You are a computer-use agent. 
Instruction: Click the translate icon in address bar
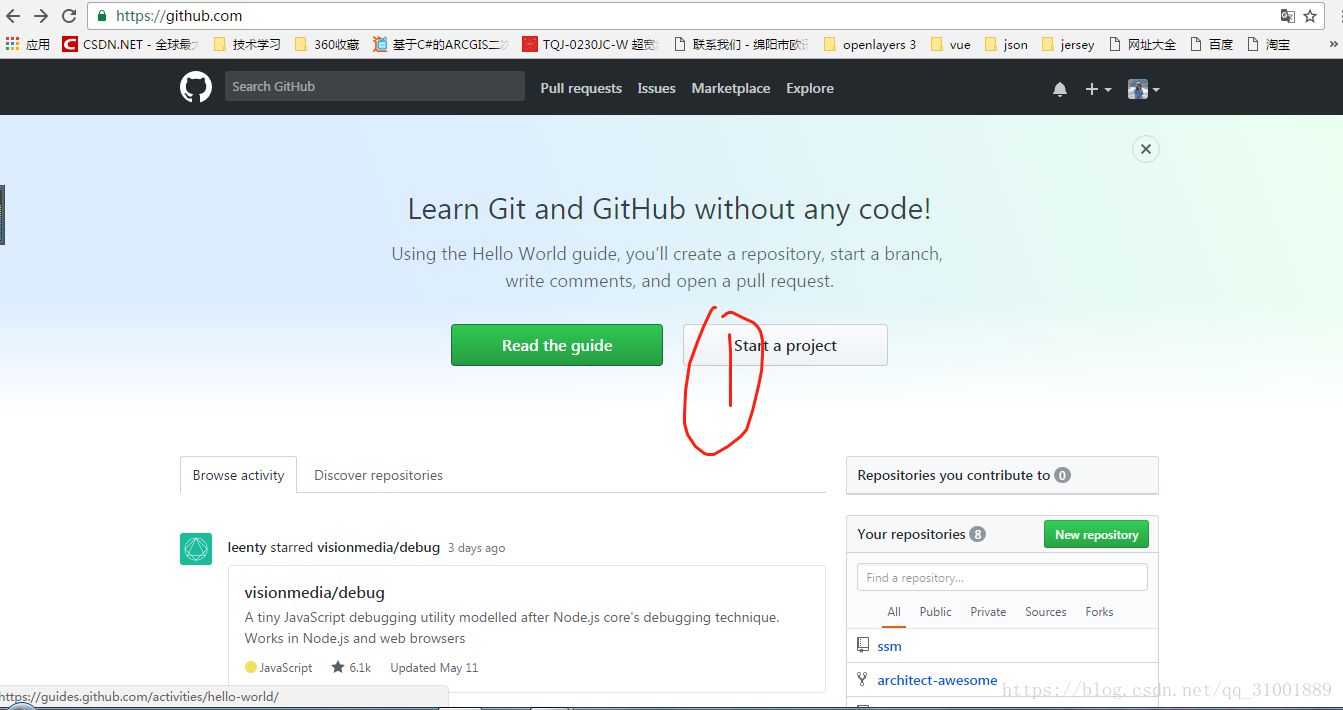tap(1288, 16)
